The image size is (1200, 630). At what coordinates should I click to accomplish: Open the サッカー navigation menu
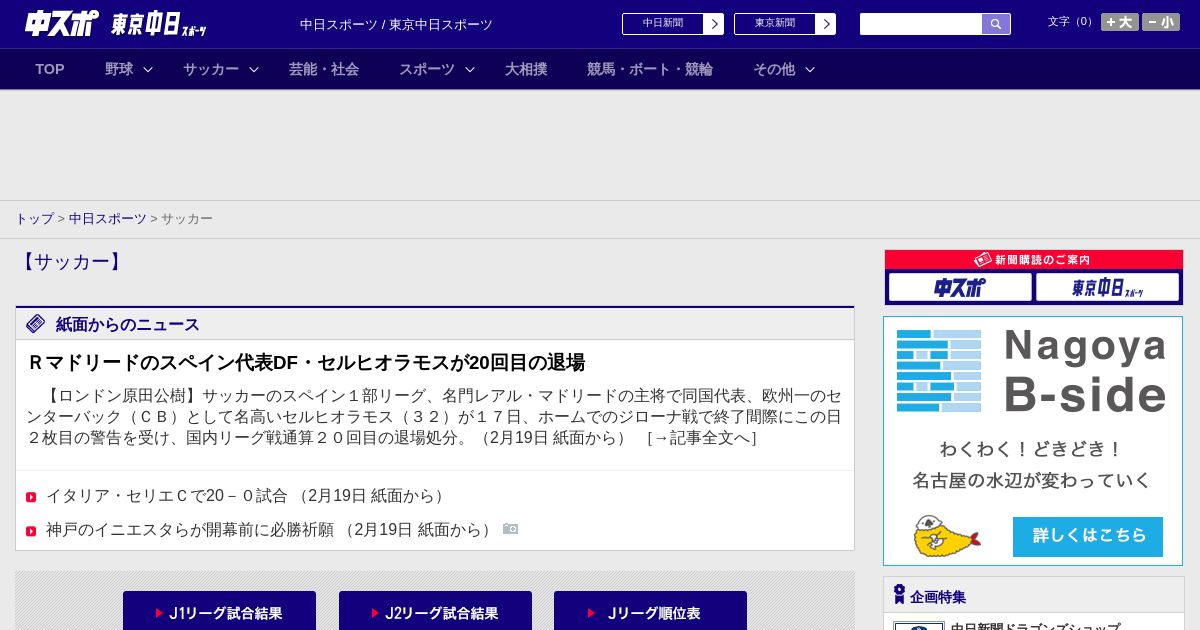click(x=211, y=69)
